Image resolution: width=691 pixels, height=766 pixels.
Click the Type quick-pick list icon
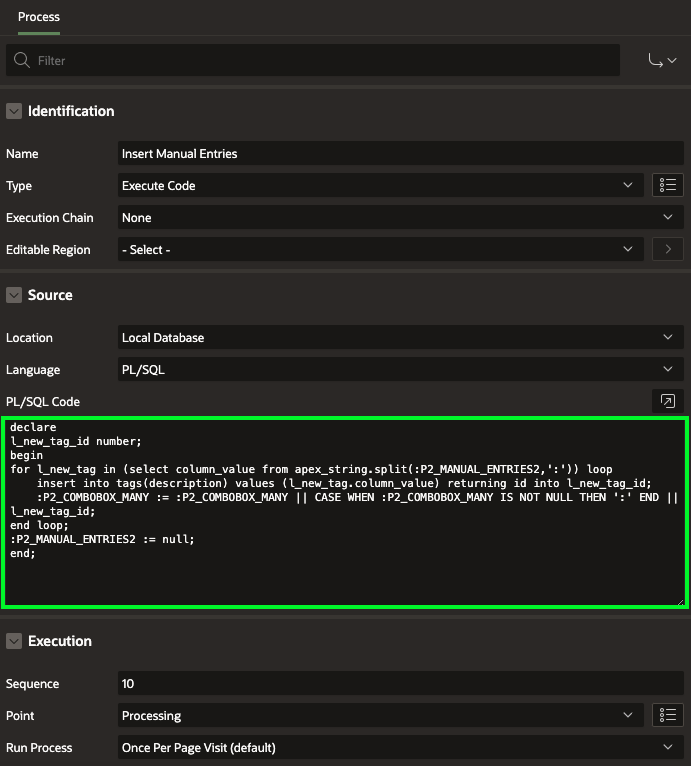[667, 185]
